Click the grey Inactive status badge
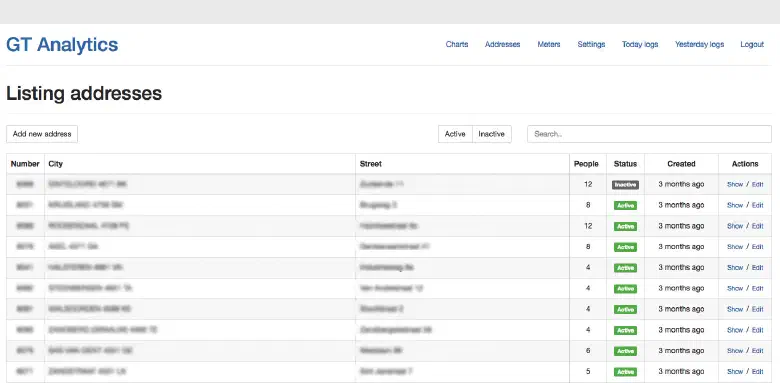The image size is (780, 383). pos(625,185)
